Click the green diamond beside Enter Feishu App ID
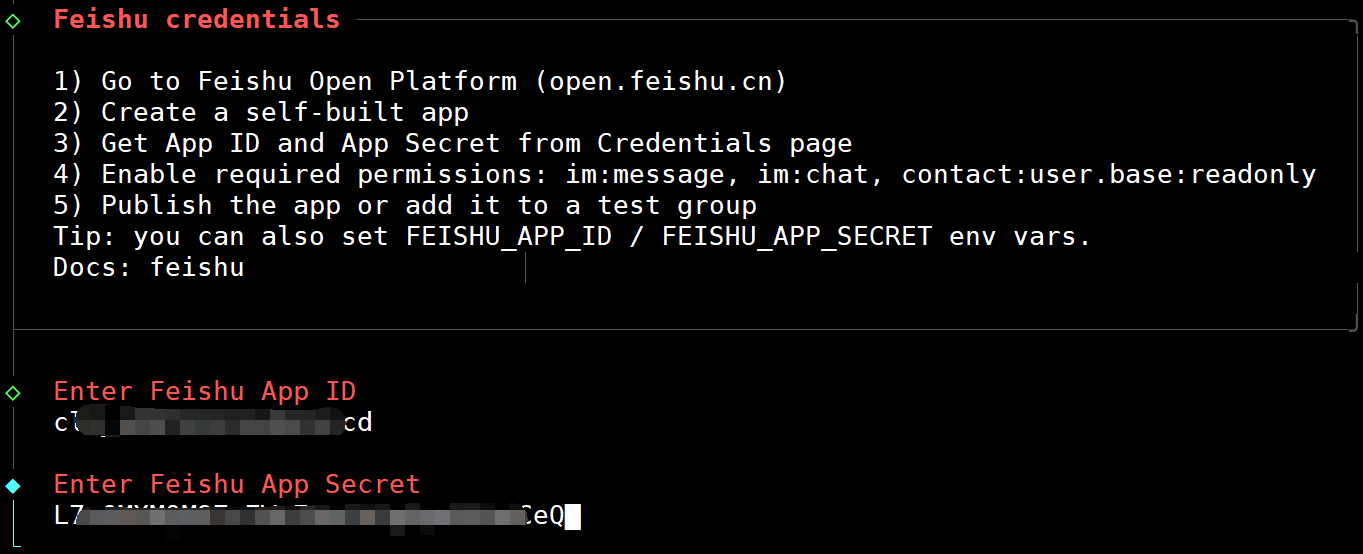 coord(13,392)
